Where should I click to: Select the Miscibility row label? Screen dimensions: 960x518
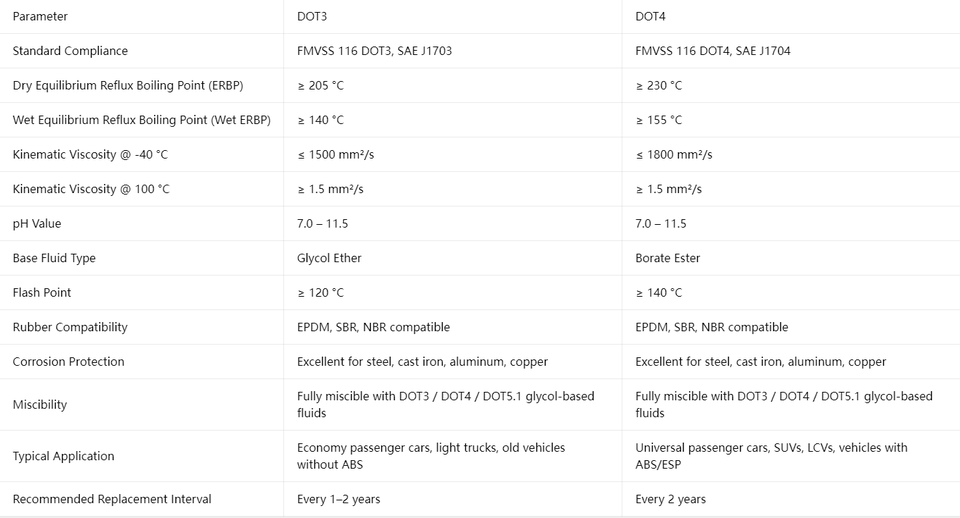point(40,405)
